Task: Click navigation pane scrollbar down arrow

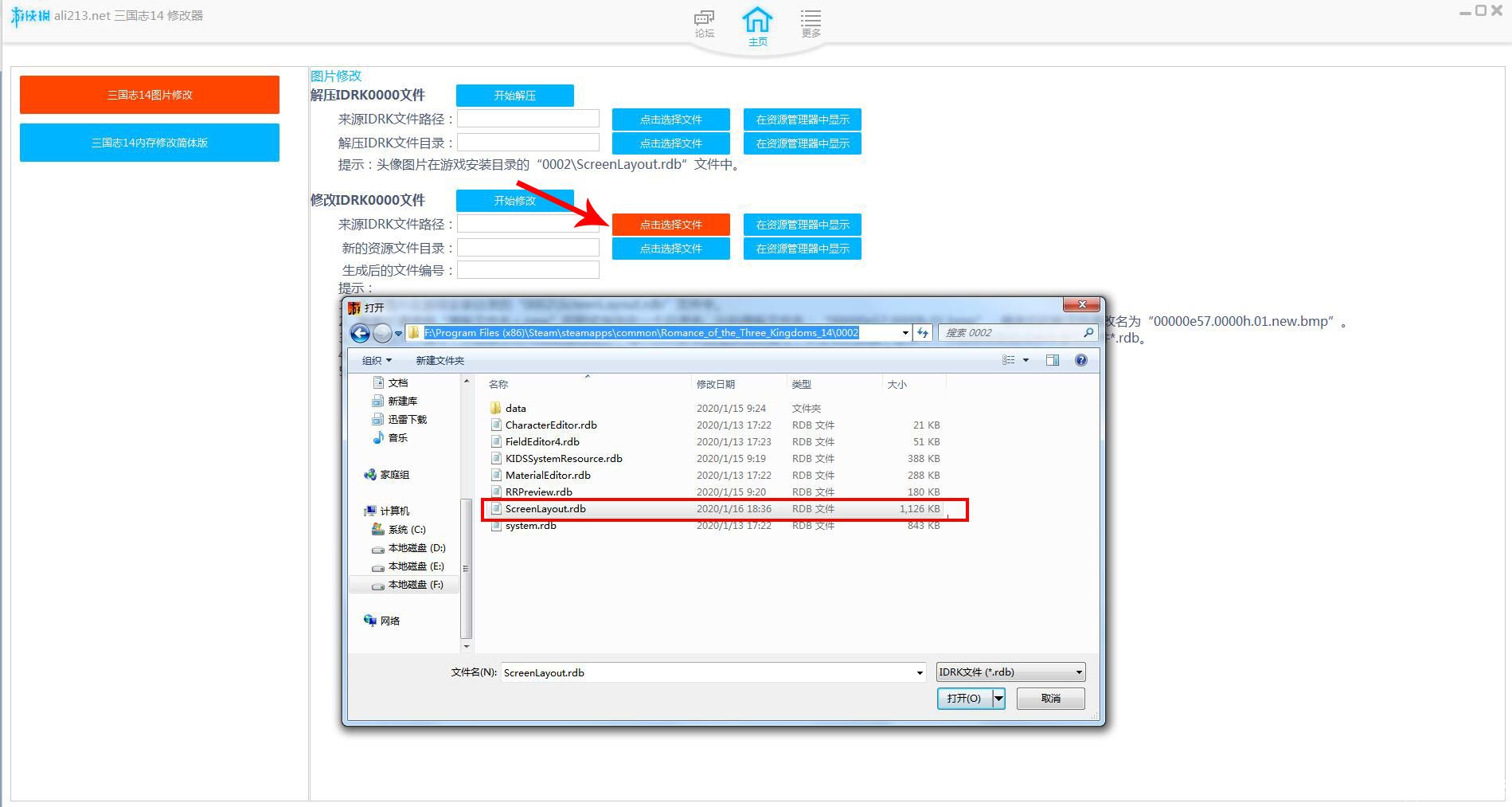Action: 467,646
